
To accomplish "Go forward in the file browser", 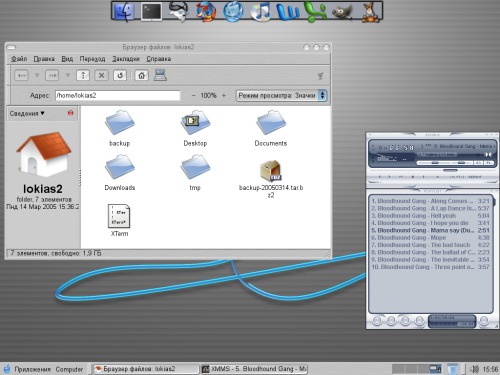I will pyautogui.click(x=52, y=75).
